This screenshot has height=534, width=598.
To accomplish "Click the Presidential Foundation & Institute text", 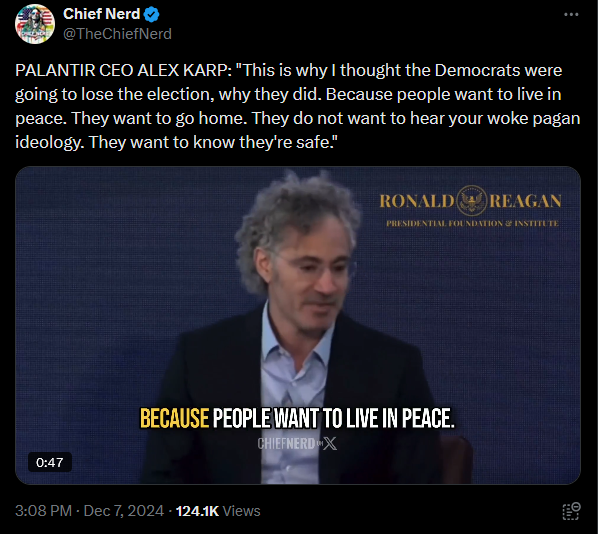I will pos(472,223).
